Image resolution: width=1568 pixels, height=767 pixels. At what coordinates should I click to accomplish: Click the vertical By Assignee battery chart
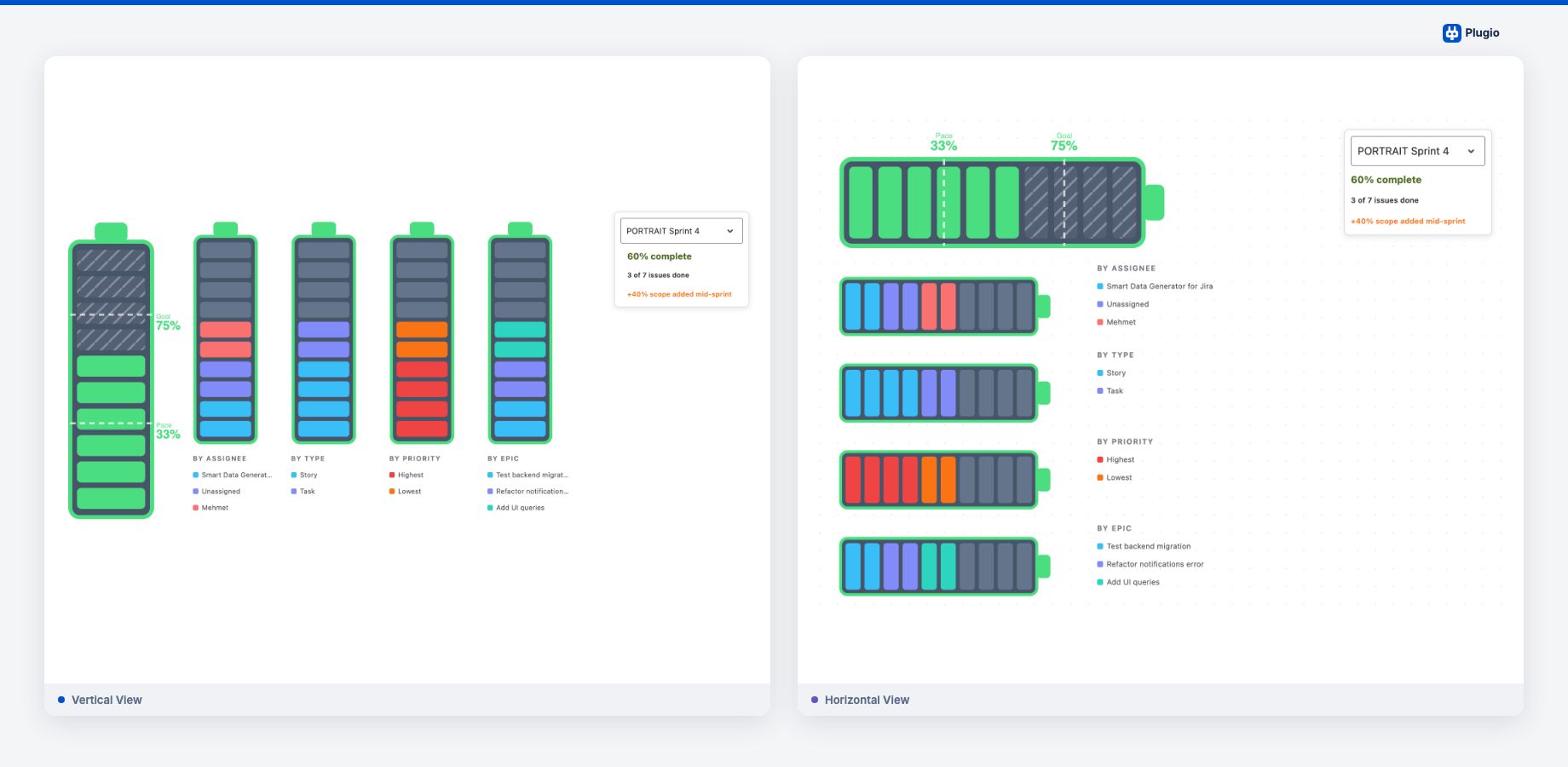coord(226,339)
